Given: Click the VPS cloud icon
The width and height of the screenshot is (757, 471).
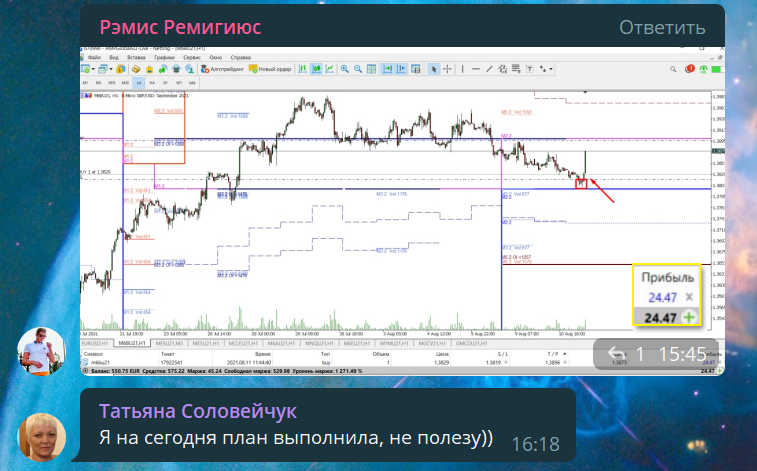Looking at the screenshot, I should 176,69.
